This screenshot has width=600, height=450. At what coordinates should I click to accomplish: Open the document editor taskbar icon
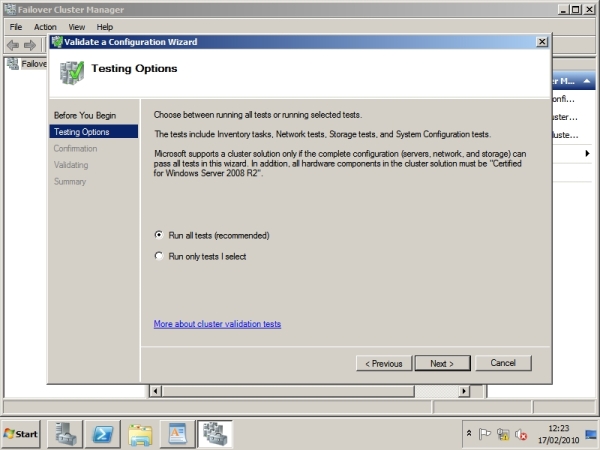pyautogui.click(x=178, y=434)
